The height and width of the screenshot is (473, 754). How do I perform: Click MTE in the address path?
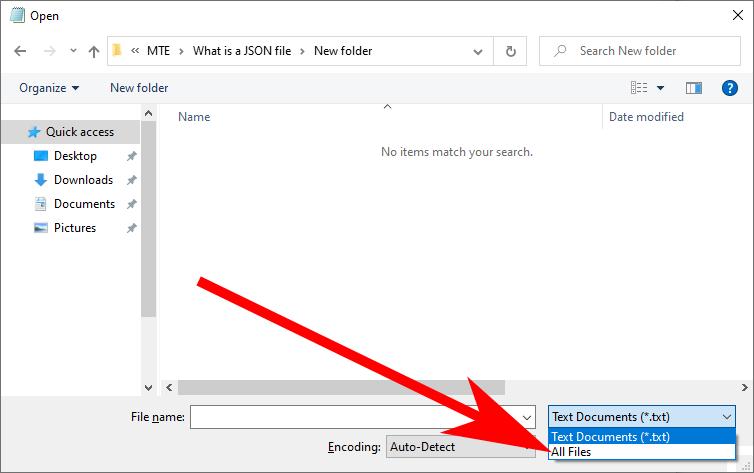coord(158,51)
